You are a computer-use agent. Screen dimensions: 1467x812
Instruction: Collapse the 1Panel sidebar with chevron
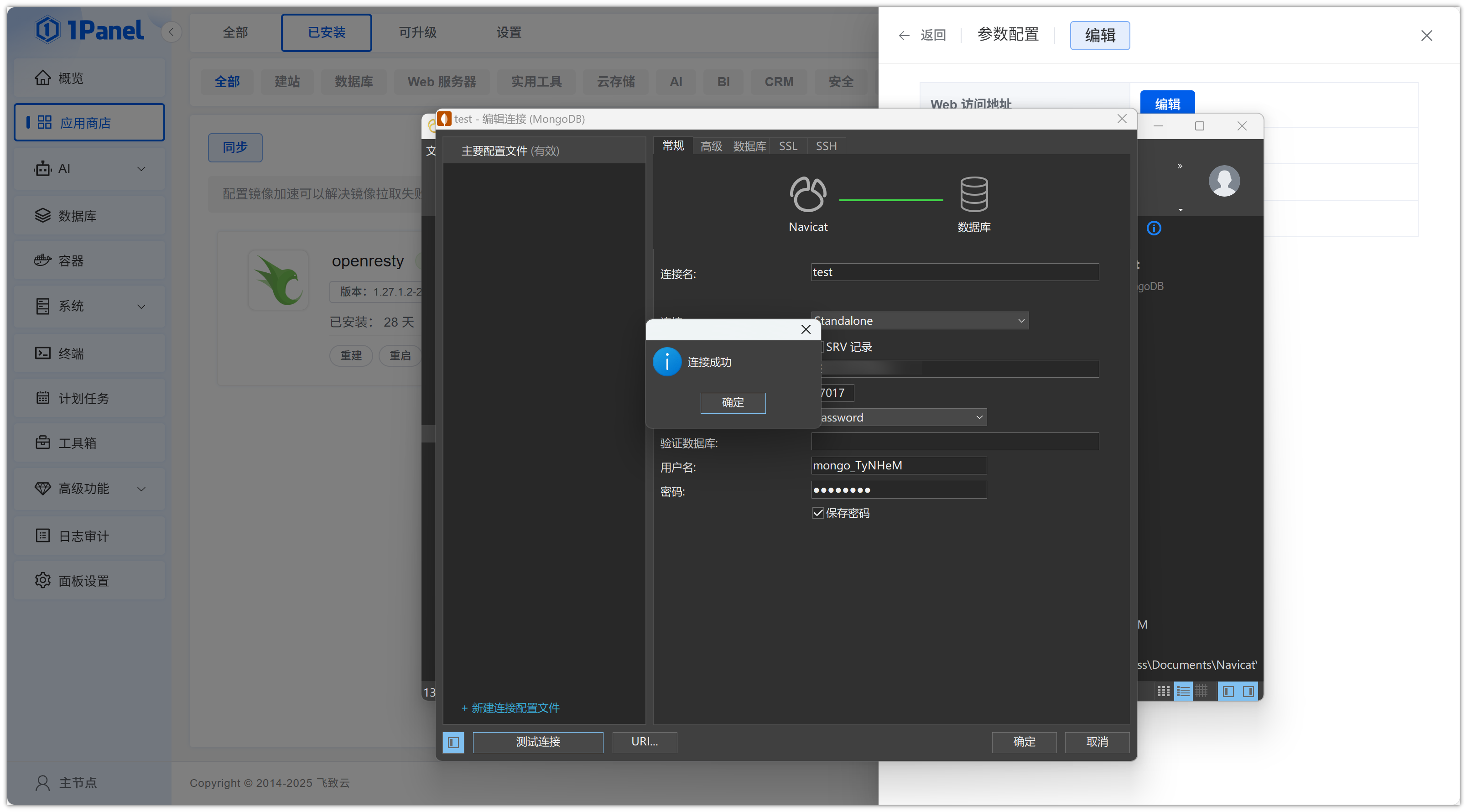point(171,32)
